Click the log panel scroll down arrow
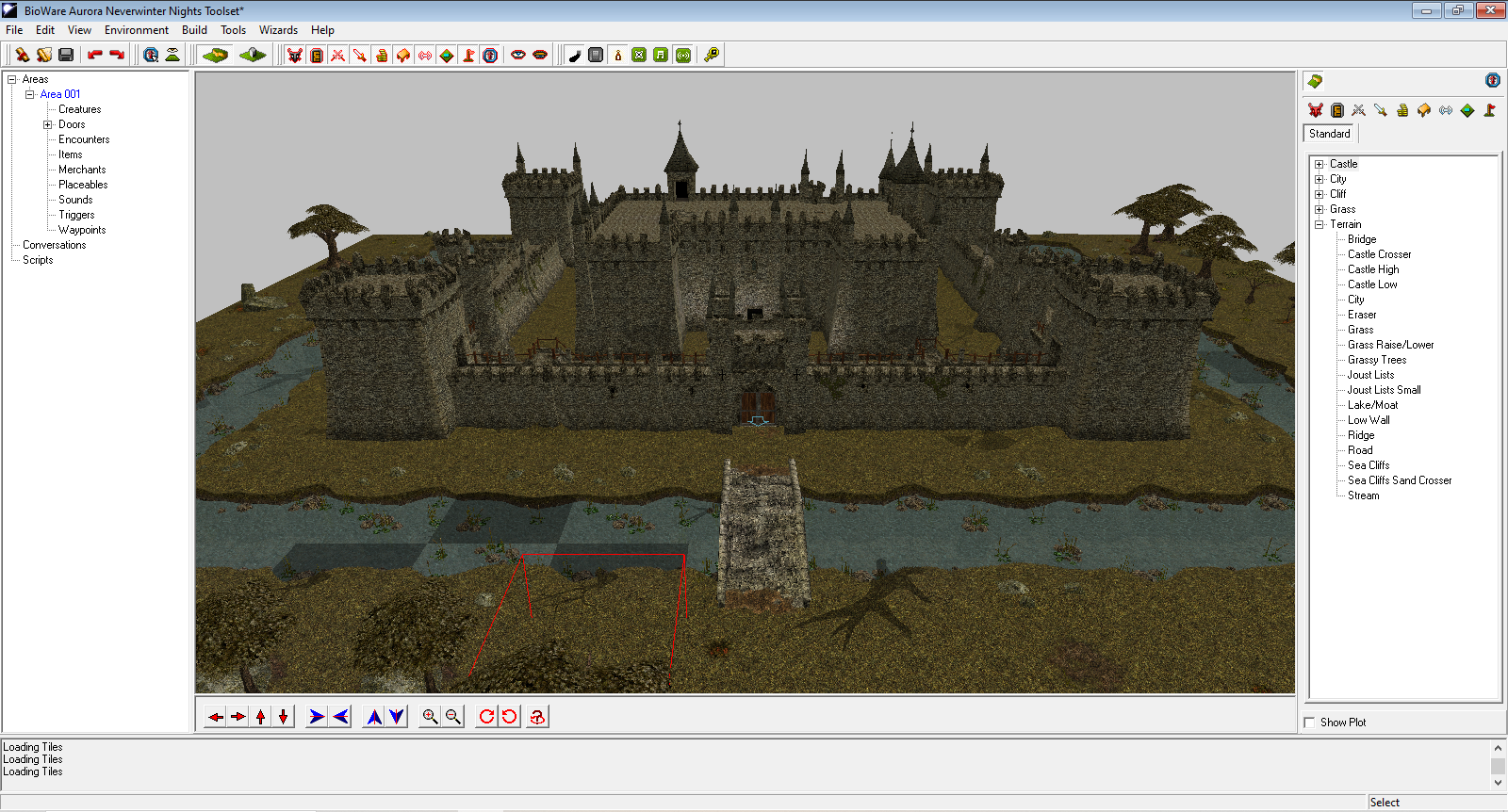1508x812 pixels. [x=1498, y=783]
